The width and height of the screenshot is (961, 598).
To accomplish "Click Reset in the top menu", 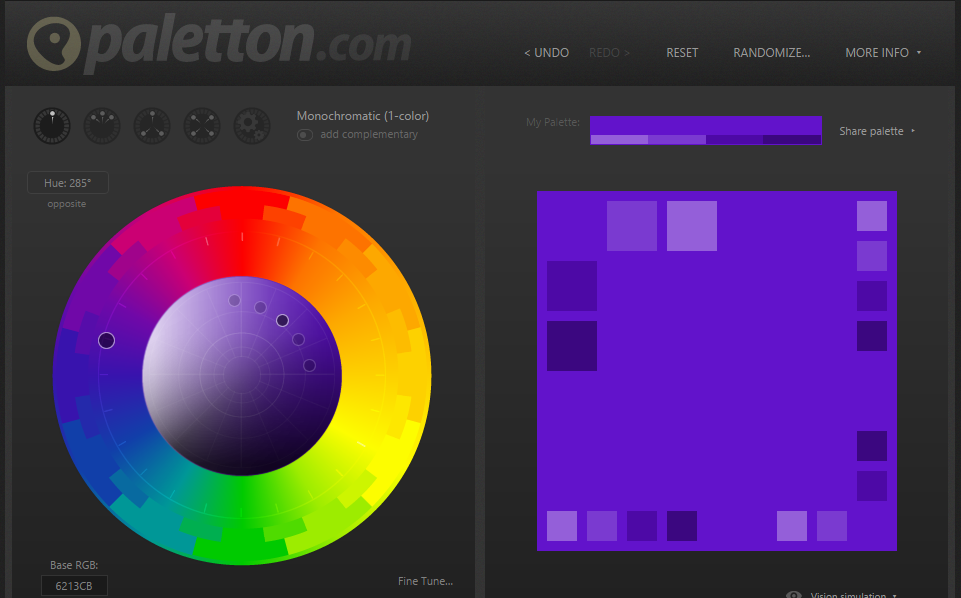I will point(682,53).
